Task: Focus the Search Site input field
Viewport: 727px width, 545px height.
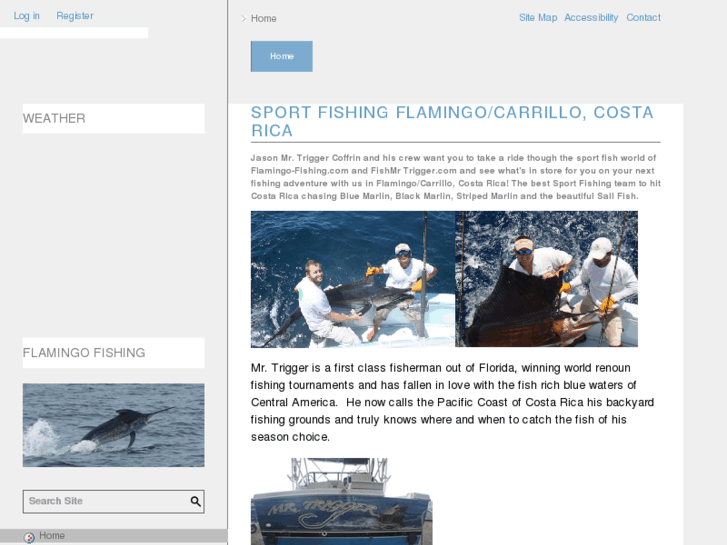Action: tap(106, 501)
